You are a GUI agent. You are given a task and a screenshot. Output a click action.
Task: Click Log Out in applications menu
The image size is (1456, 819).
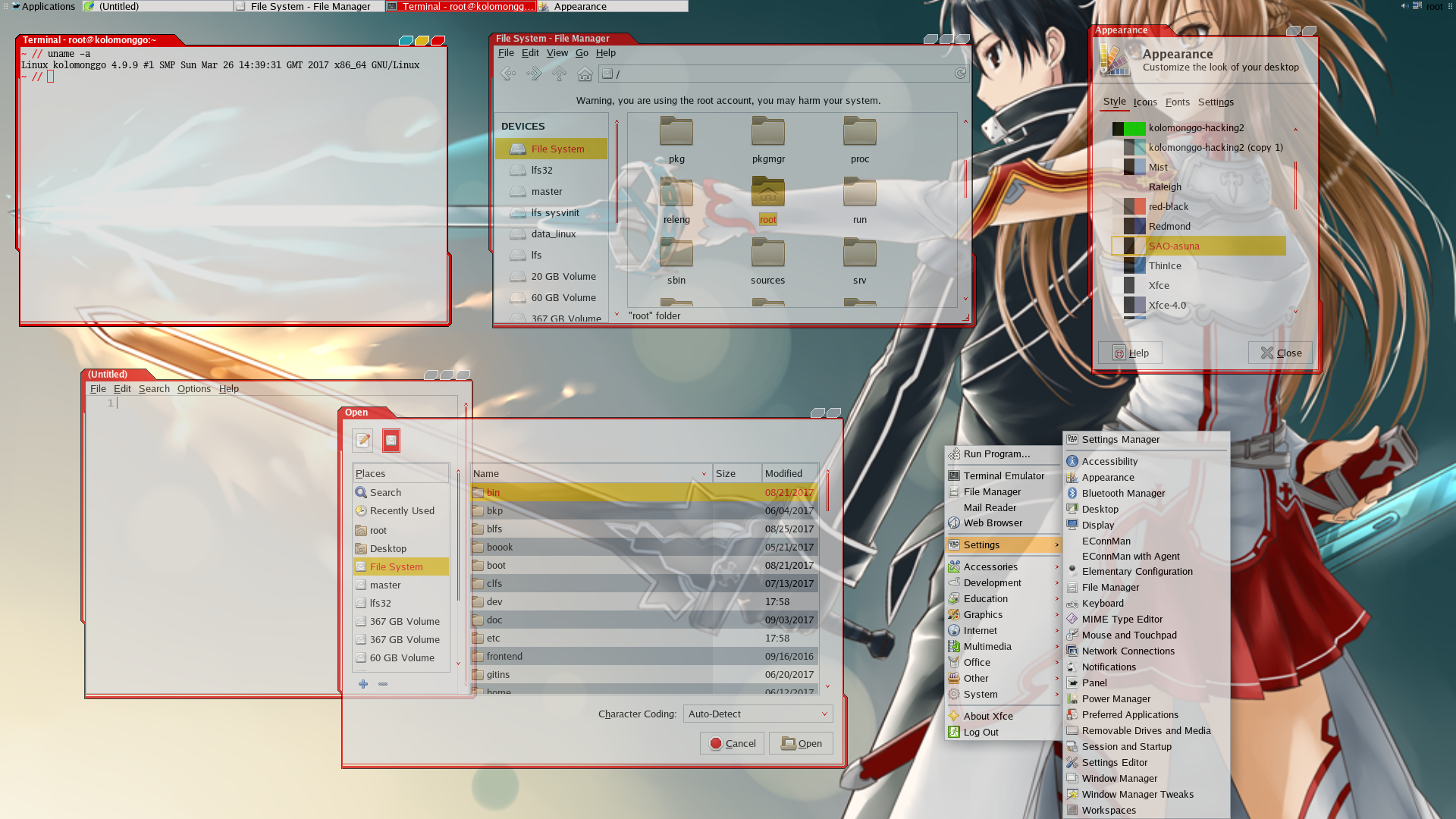pos(1003,733)
